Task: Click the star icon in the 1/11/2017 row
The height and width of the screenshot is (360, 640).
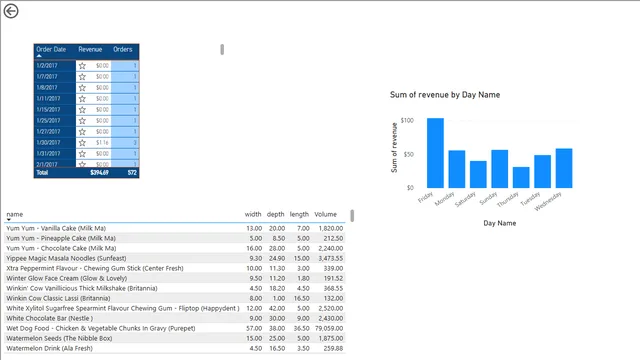Action: click(x=82, y=99)
